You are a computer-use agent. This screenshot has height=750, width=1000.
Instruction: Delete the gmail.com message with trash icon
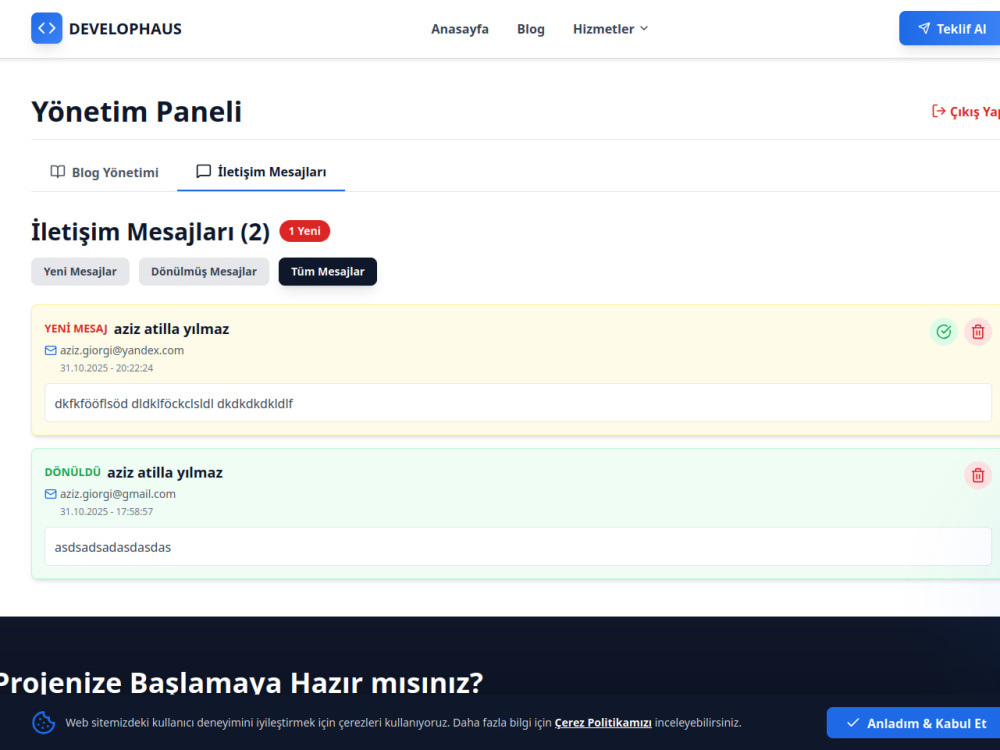[x=978, y=475]
